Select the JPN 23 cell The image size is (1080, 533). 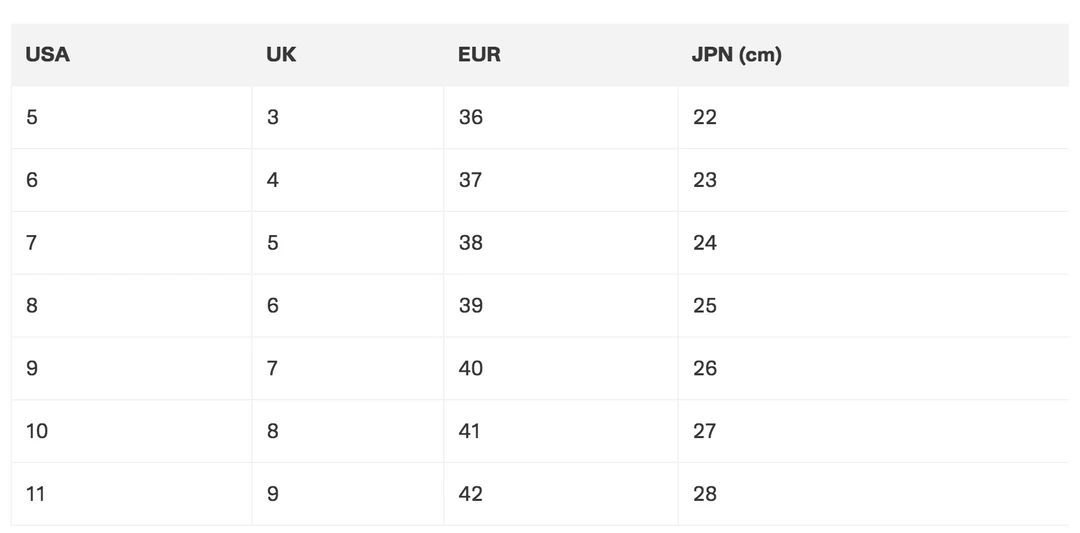tap(705, 180)
